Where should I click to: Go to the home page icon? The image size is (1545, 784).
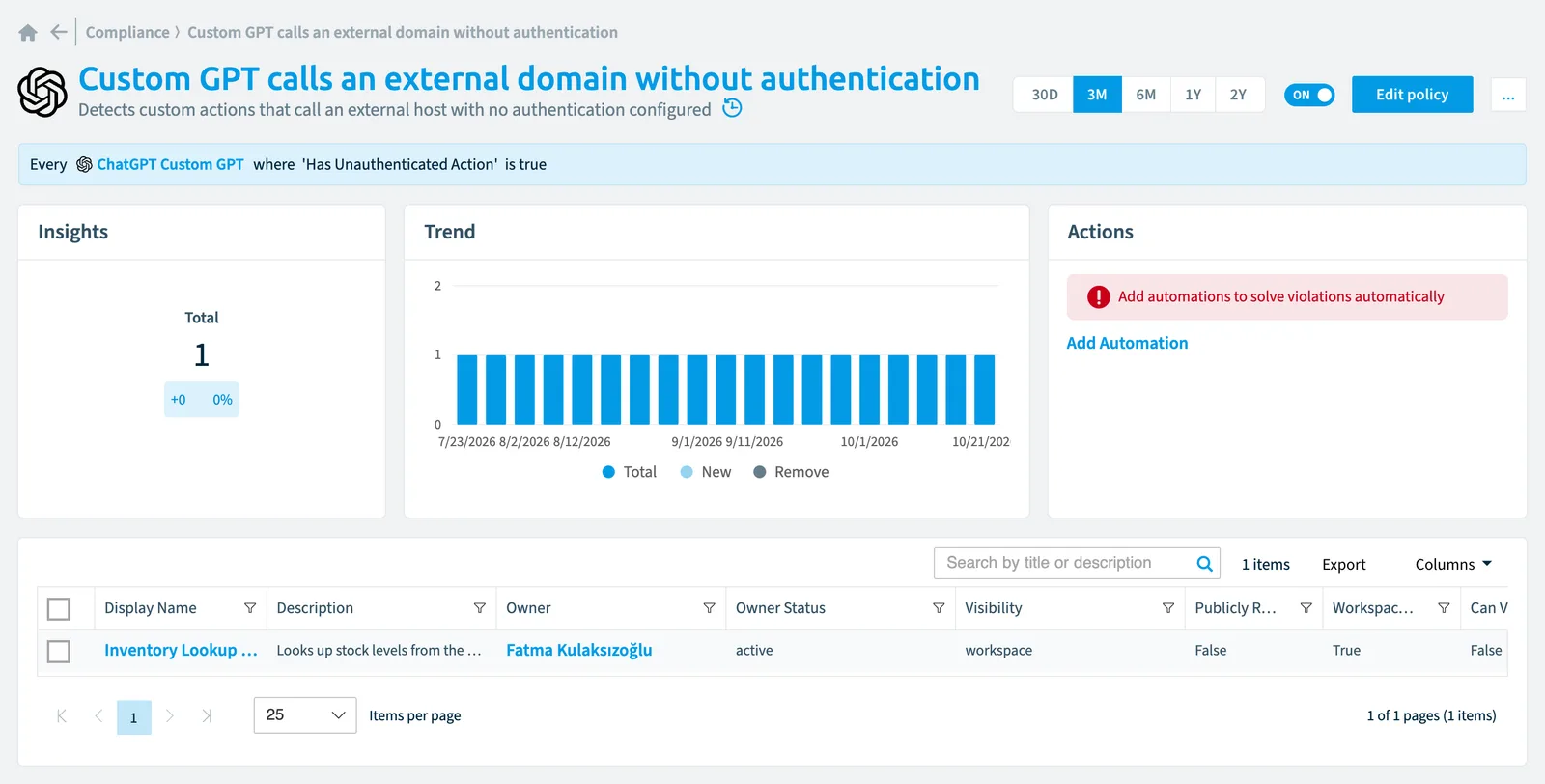[x=28, y=33]
